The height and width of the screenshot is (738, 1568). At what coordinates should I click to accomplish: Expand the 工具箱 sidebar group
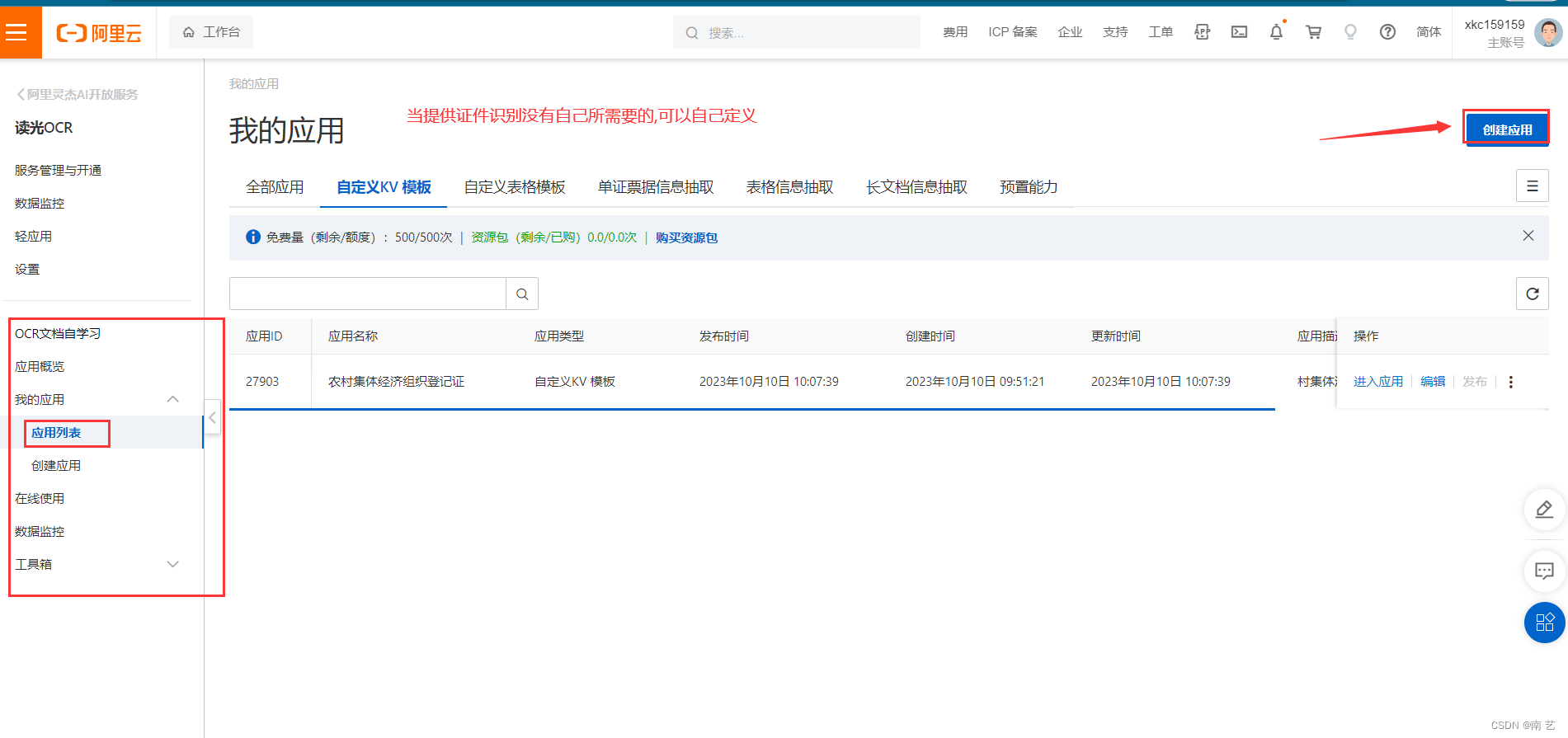tap(172, 564)
